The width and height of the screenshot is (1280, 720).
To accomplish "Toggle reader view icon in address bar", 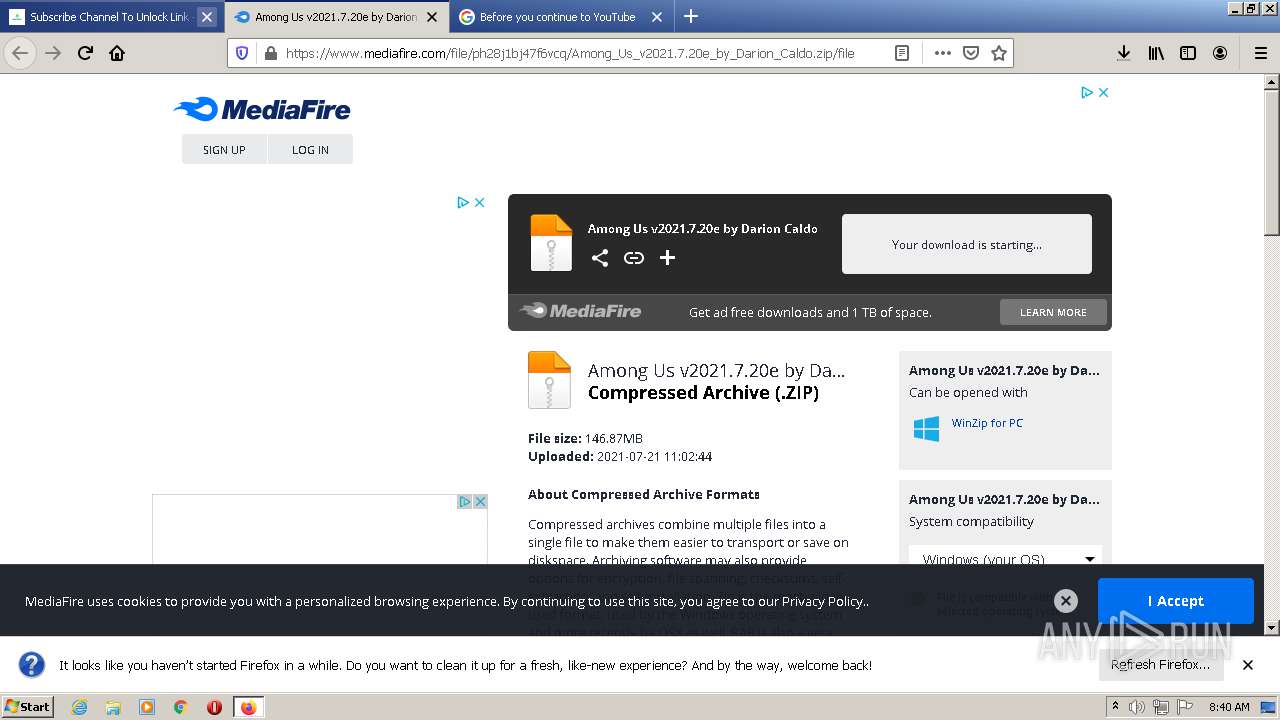I will 902,53.
